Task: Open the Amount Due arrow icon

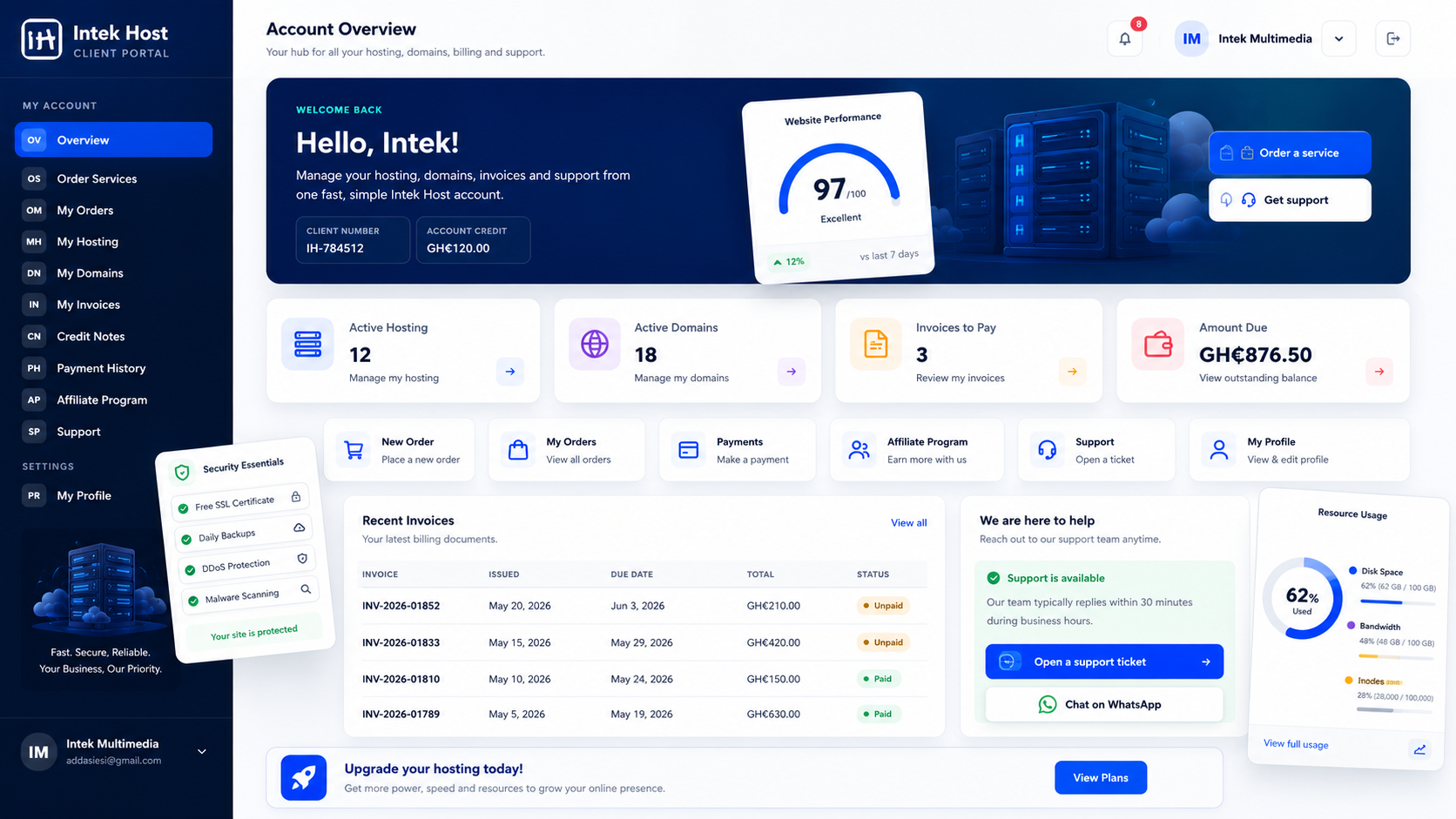Action: pos(1379,372)
